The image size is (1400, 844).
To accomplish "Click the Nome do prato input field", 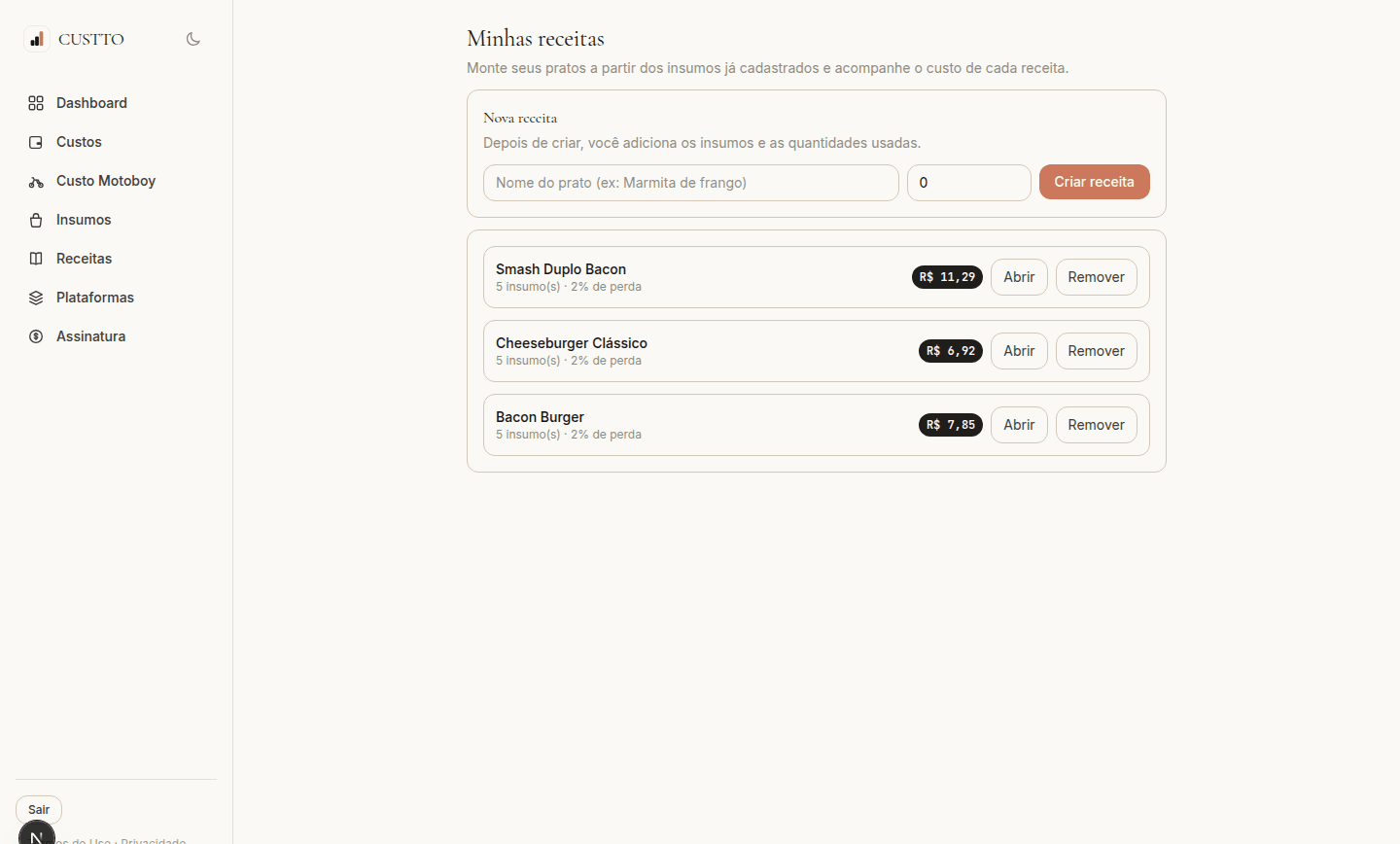I will pyautogui.click(x=691, y=183).
